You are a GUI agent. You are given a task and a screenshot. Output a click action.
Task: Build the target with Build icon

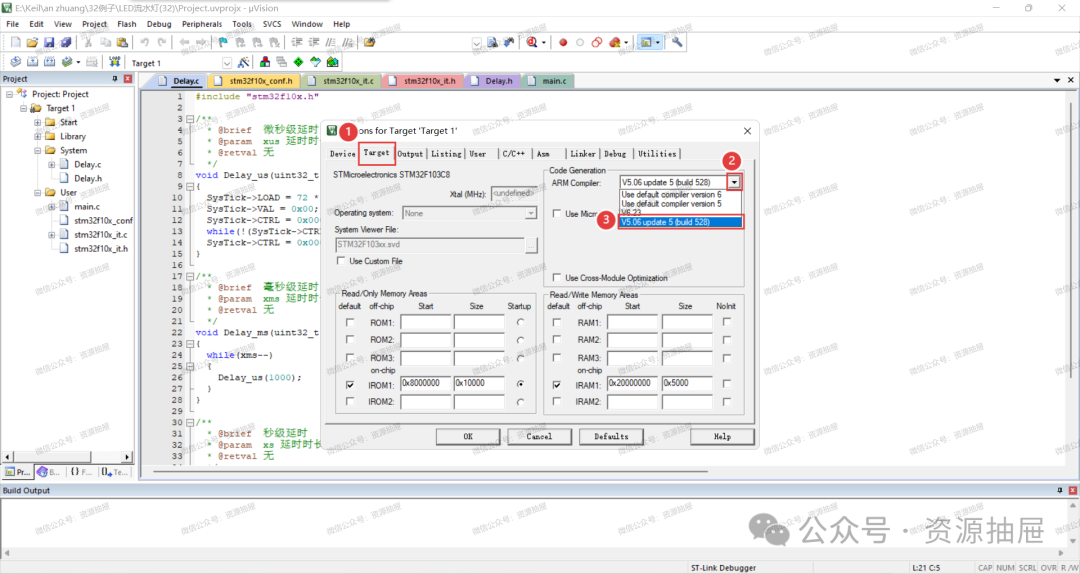32,62
